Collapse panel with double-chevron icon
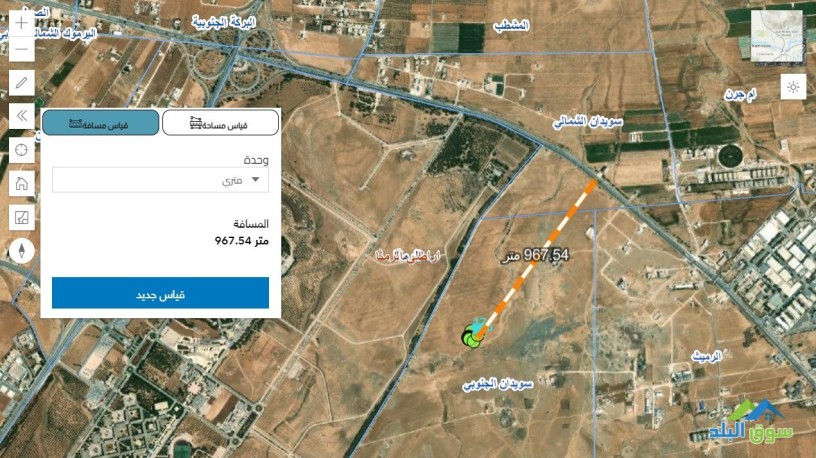The image size is (816, 458). click(x=21, y=116)
